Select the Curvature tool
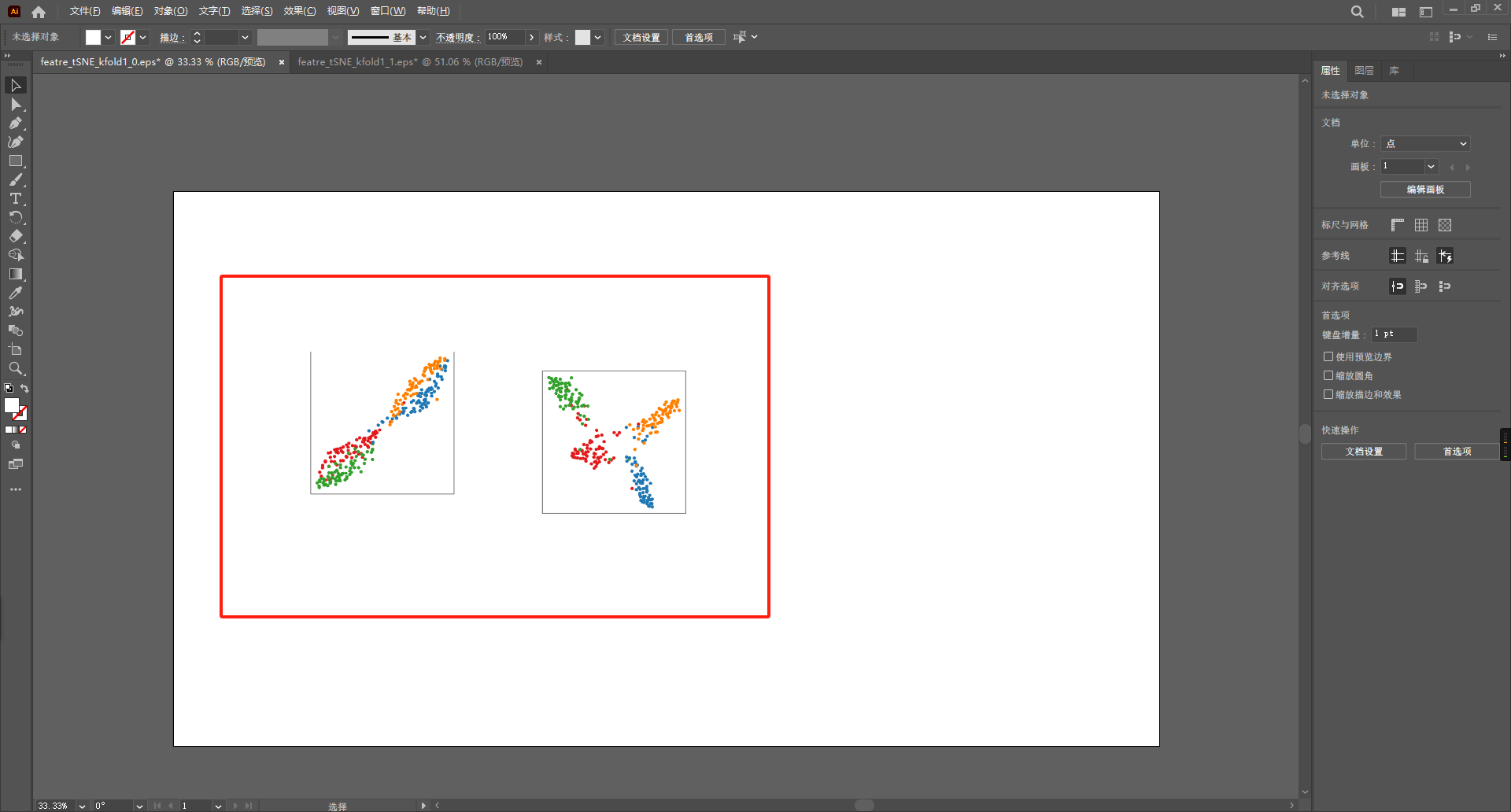 tap(16, 142)
